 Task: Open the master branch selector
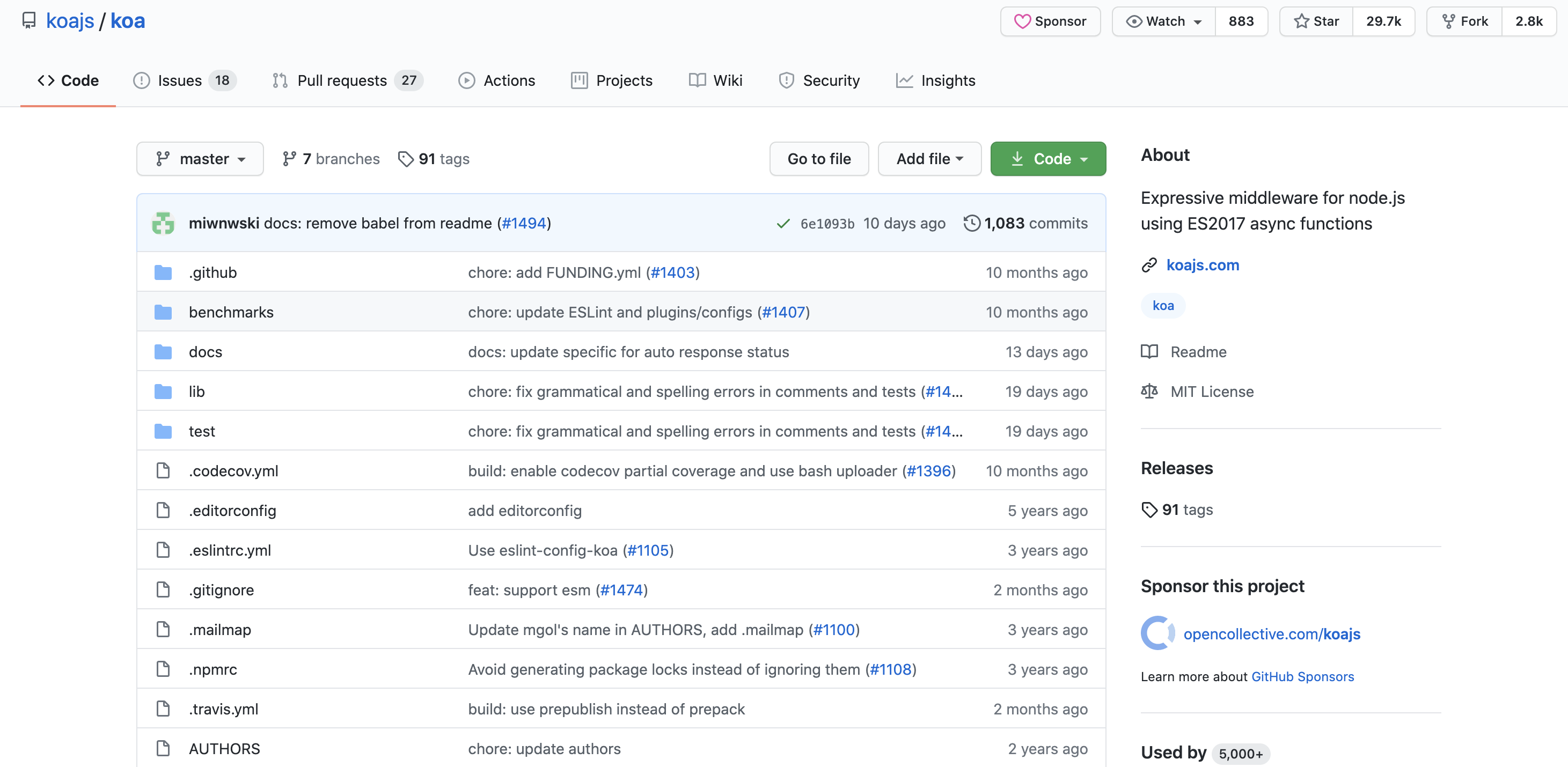click(200, 159)
